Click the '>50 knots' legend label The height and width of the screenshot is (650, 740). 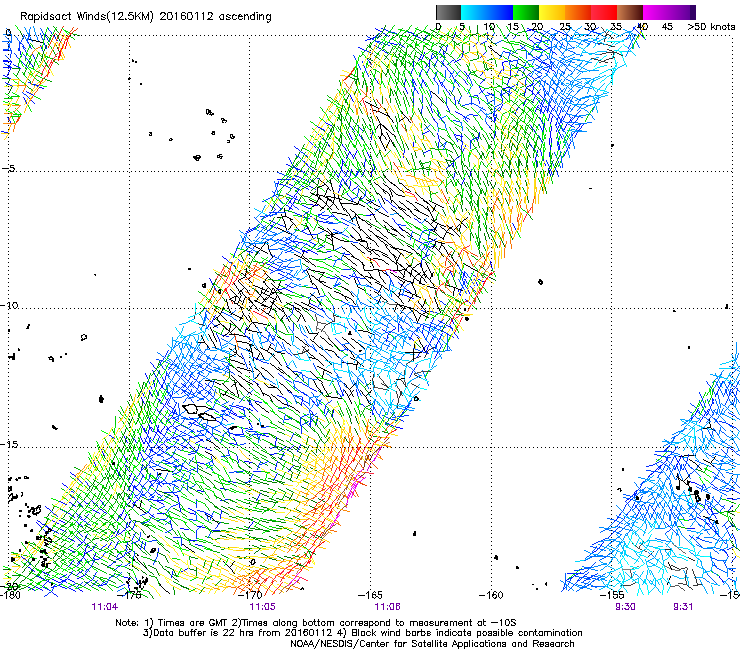711,27
